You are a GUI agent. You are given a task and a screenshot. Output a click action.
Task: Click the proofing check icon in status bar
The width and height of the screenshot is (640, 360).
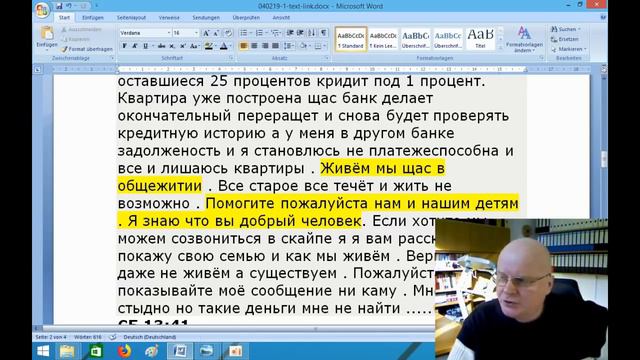coord(113,337)
